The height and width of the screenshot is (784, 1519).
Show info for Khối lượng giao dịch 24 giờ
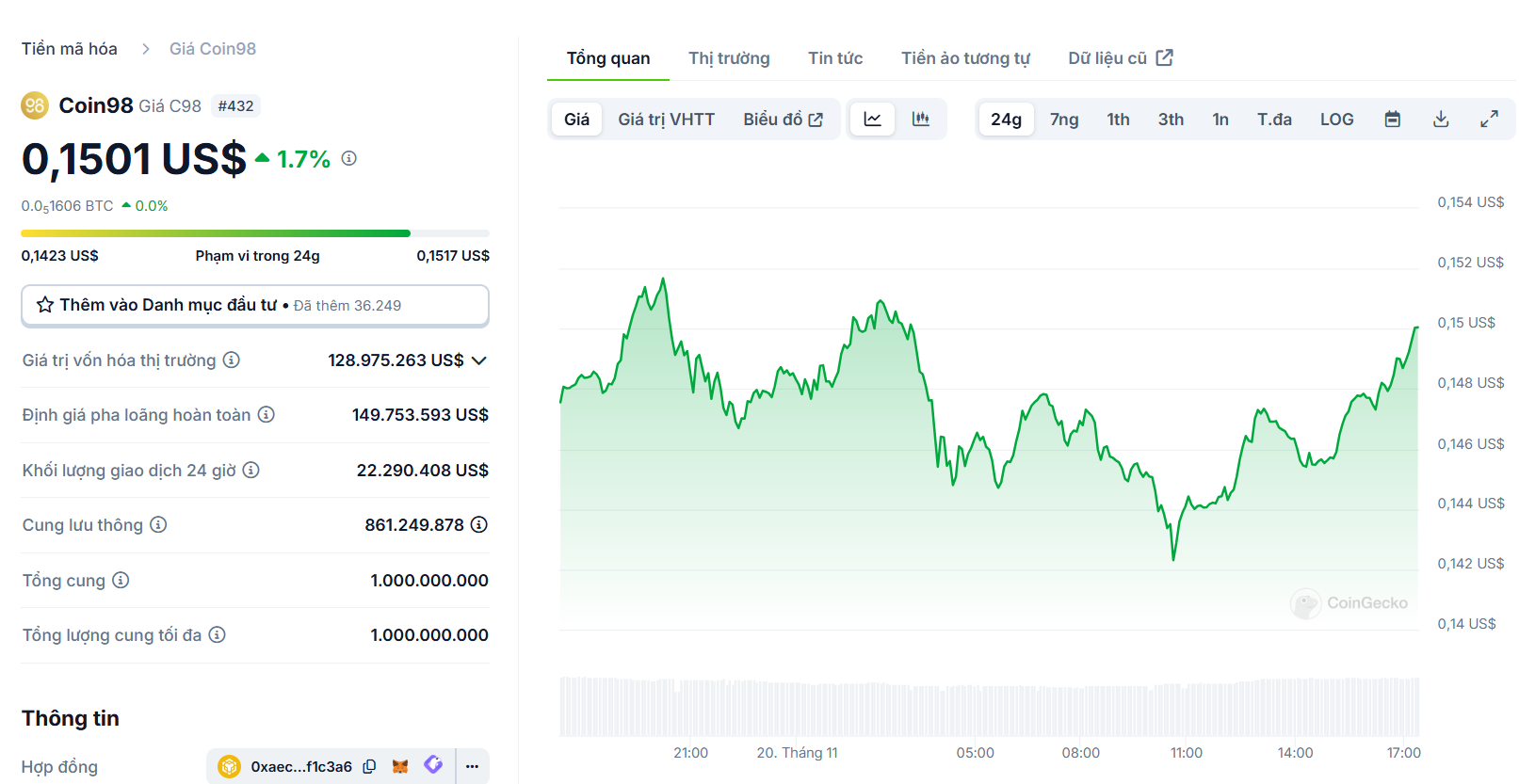coord(251,470)
